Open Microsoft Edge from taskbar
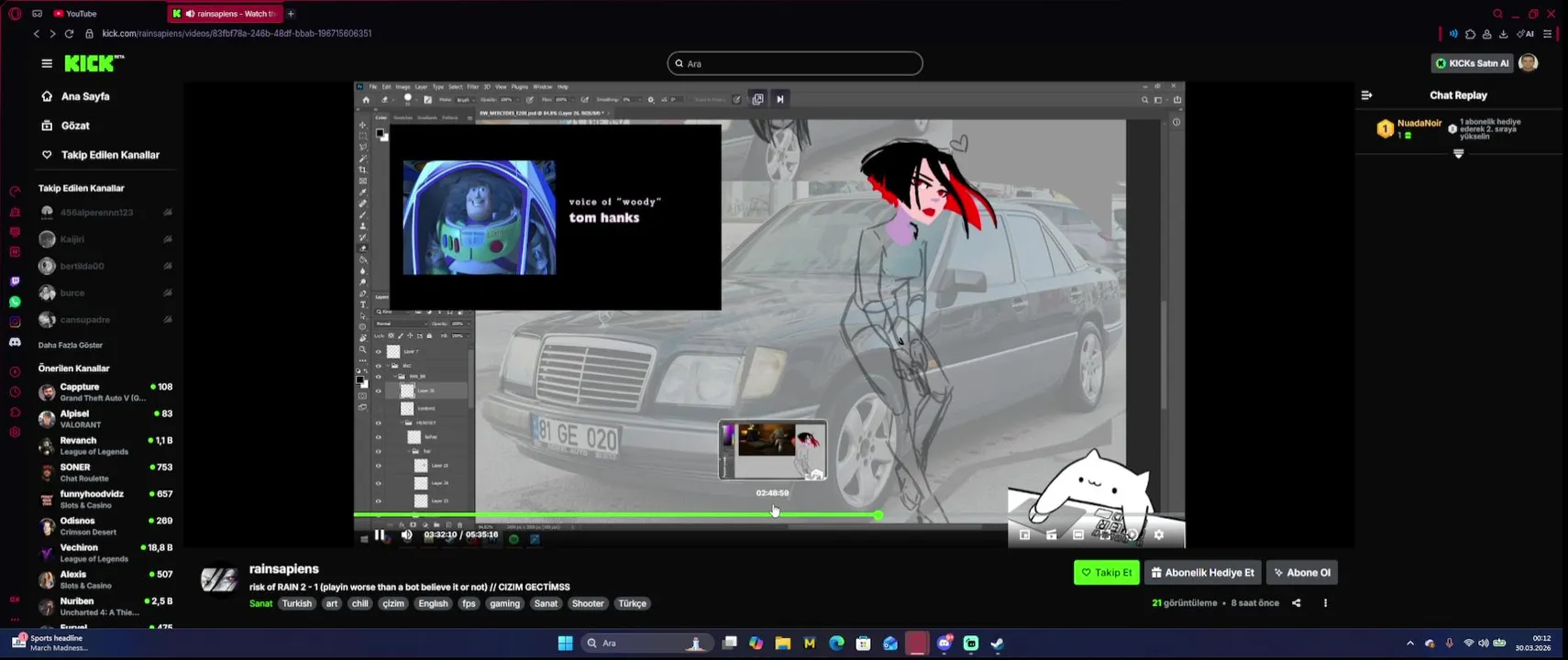 [836, 643]
